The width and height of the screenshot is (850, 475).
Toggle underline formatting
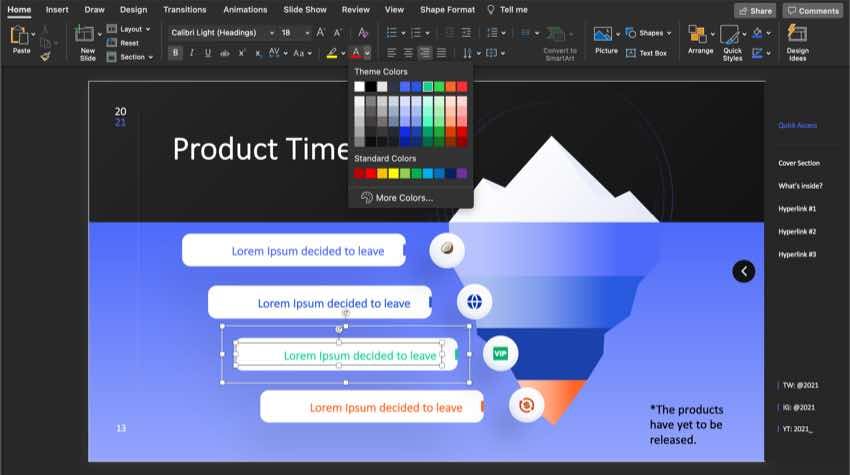coord(209,53)
